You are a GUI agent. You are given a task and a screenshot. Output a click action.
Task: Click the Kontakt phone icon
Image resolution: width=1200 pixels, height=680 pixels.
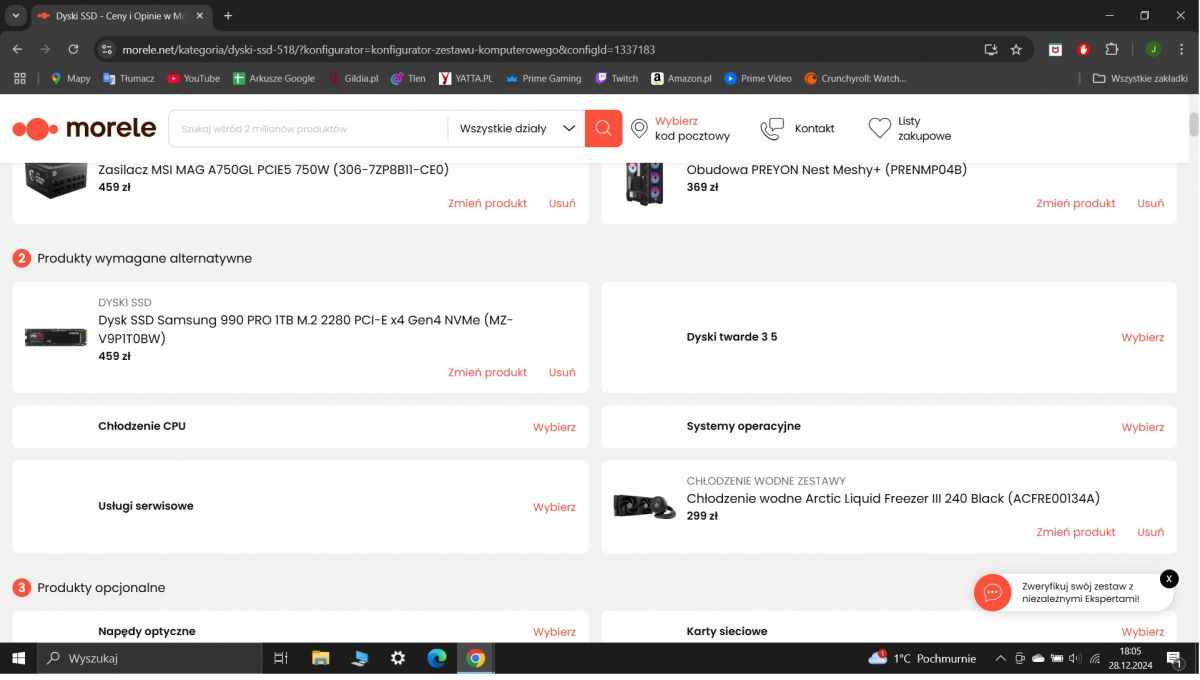(x=771, y=128)
